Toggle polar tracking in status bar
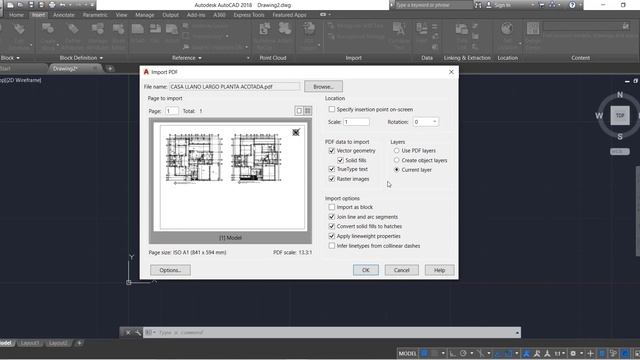Screen dimensions: 640x360 (463, 353)
